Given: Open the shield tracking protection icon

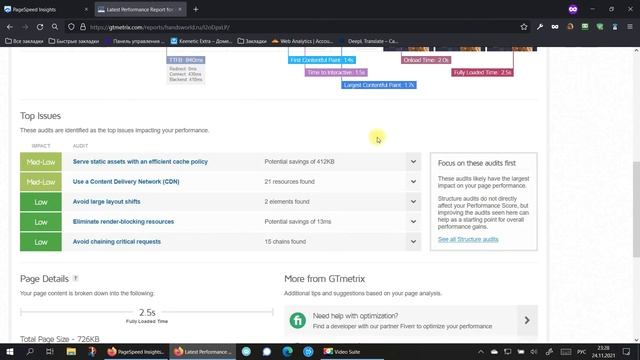Looking at the screenshot, I should coord(71,27).
